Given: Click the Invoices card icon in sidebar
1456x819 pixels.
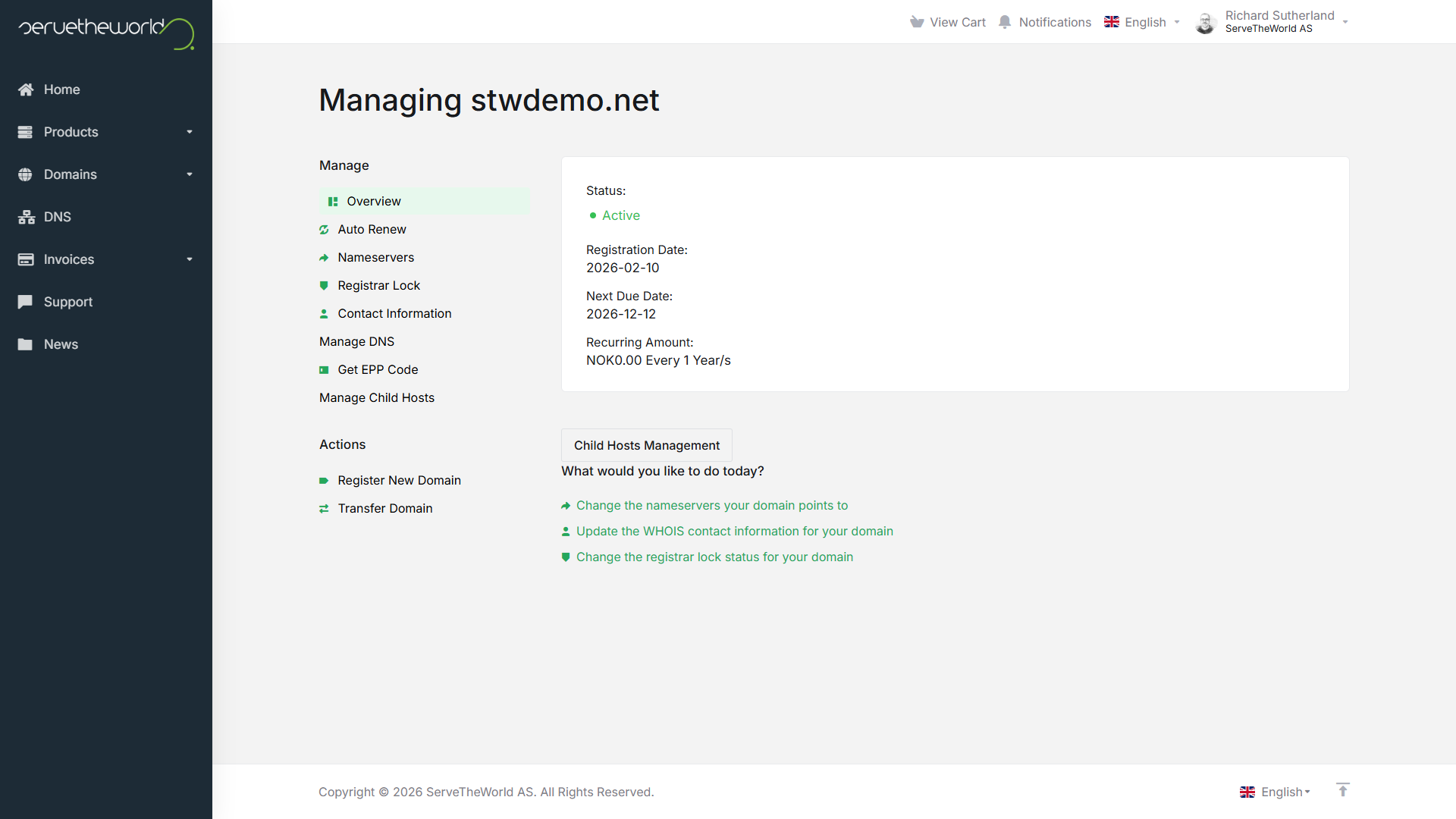Looking at the screenshot, I should [26, 259].
